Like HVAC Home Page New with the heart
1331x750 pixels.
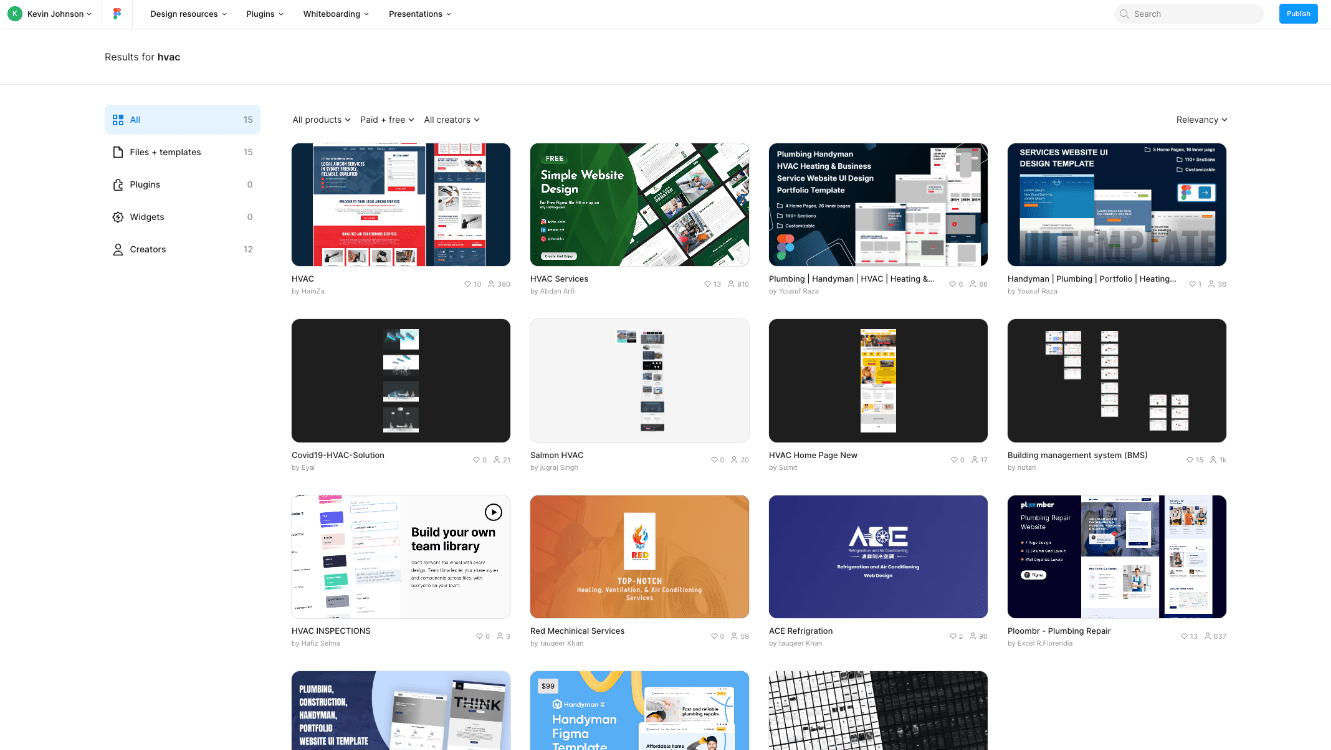point(954,461)
